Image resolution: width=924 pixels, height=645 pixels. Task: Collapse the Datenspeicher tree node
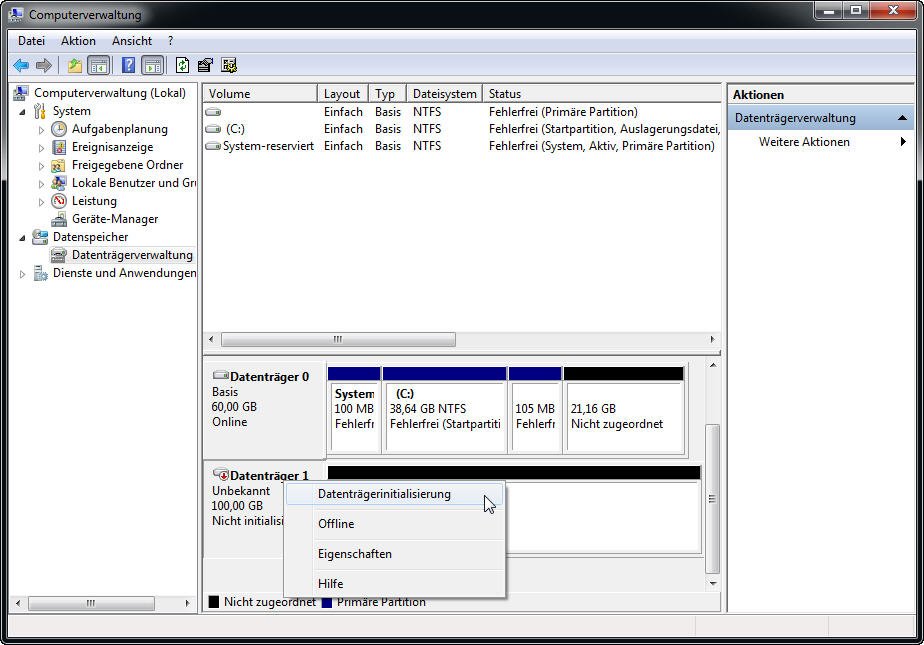[22, 238]
